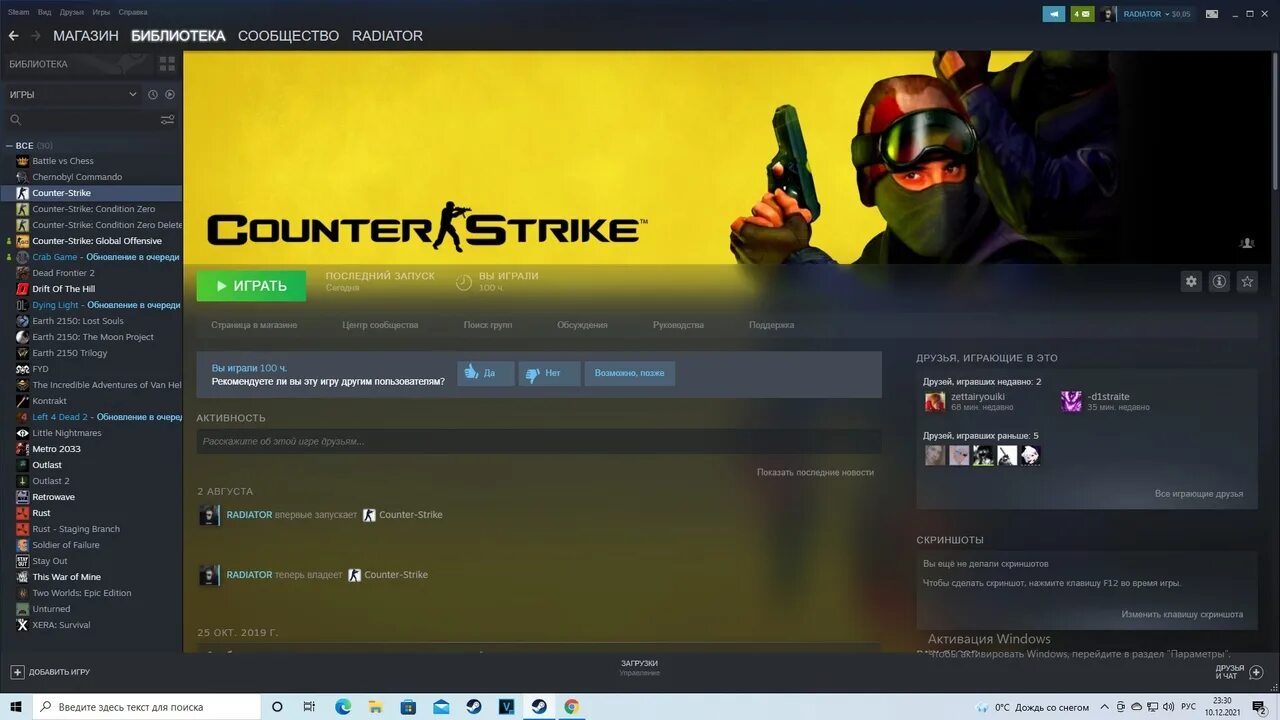Open advanced filter sliders icon
Screen dimensions: 1280x720
[x=167, y=120]
